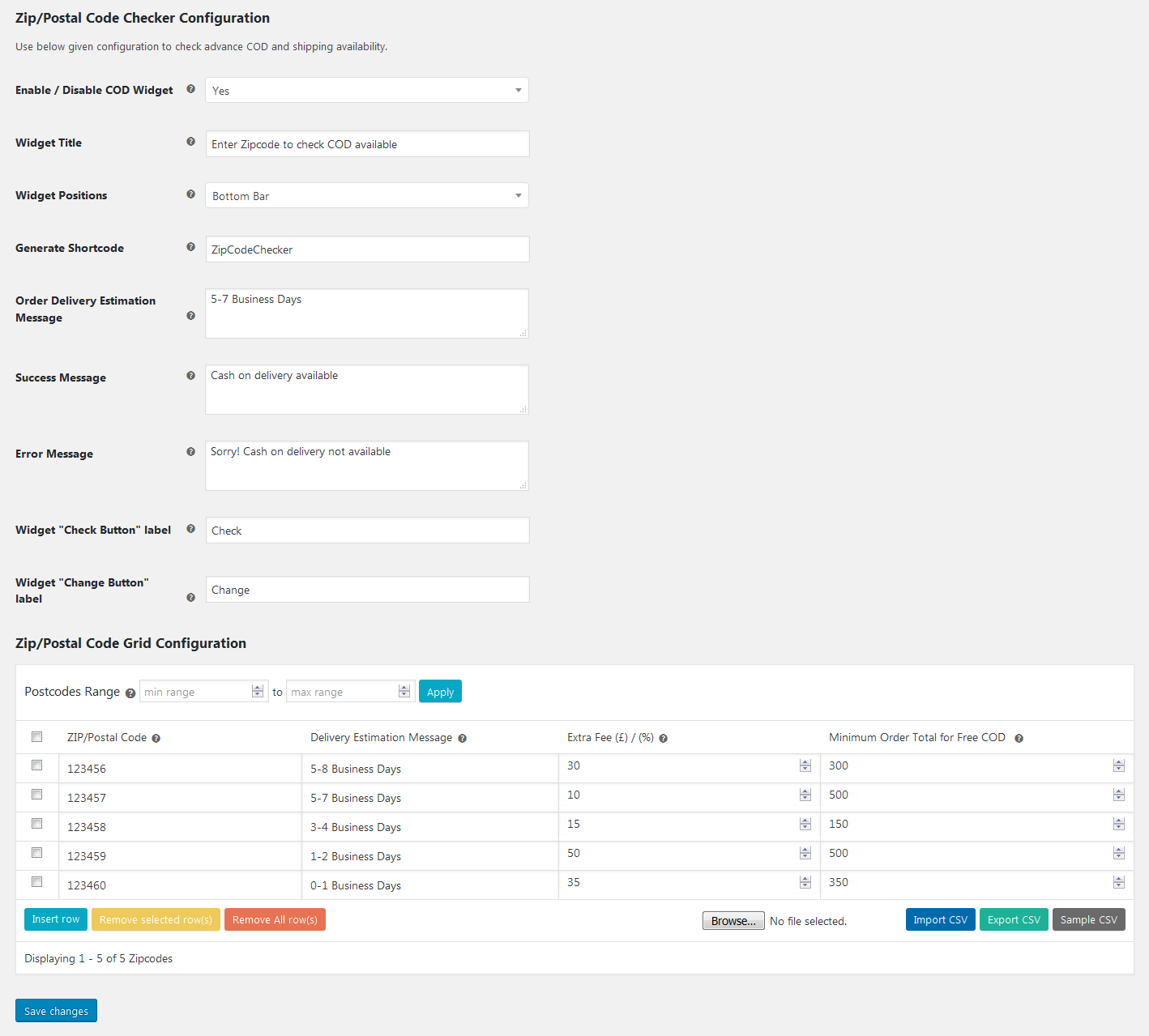The width and height of the screenshot is (1149, 1036).
Task: Tick the checkbox for zipcode 123456
Action: pyautogui.click(x=36, y=765)
